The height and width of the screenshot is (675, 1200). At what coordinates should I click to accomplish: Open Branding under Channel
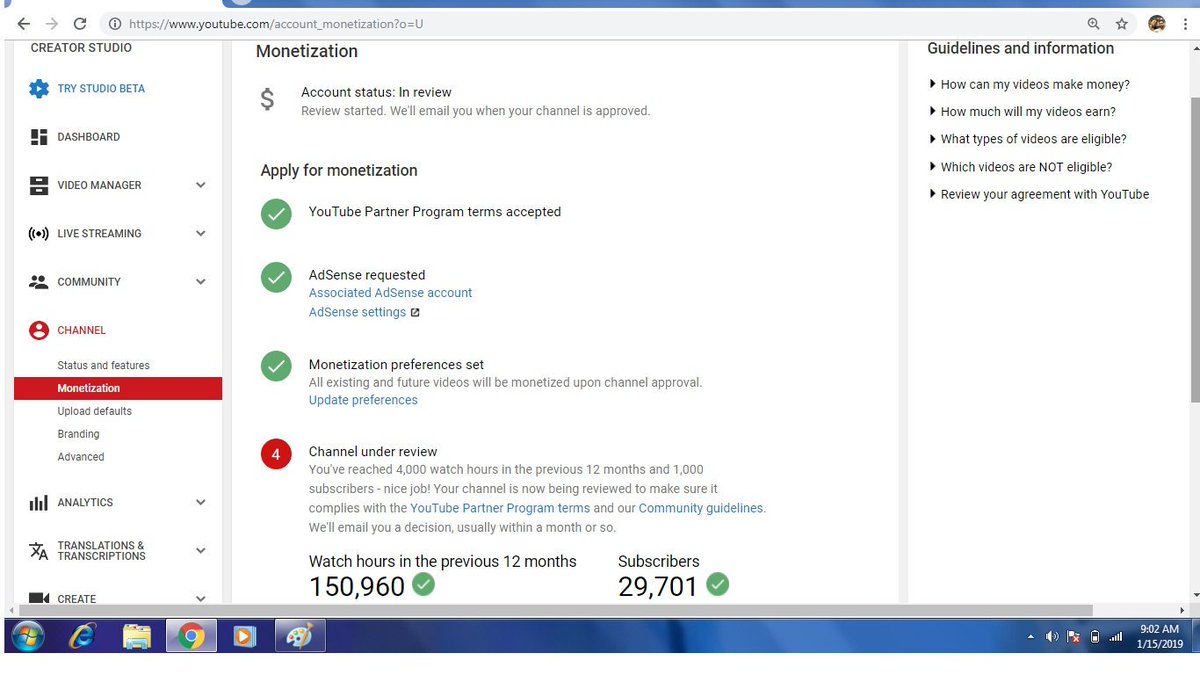[x=78, y=434]
